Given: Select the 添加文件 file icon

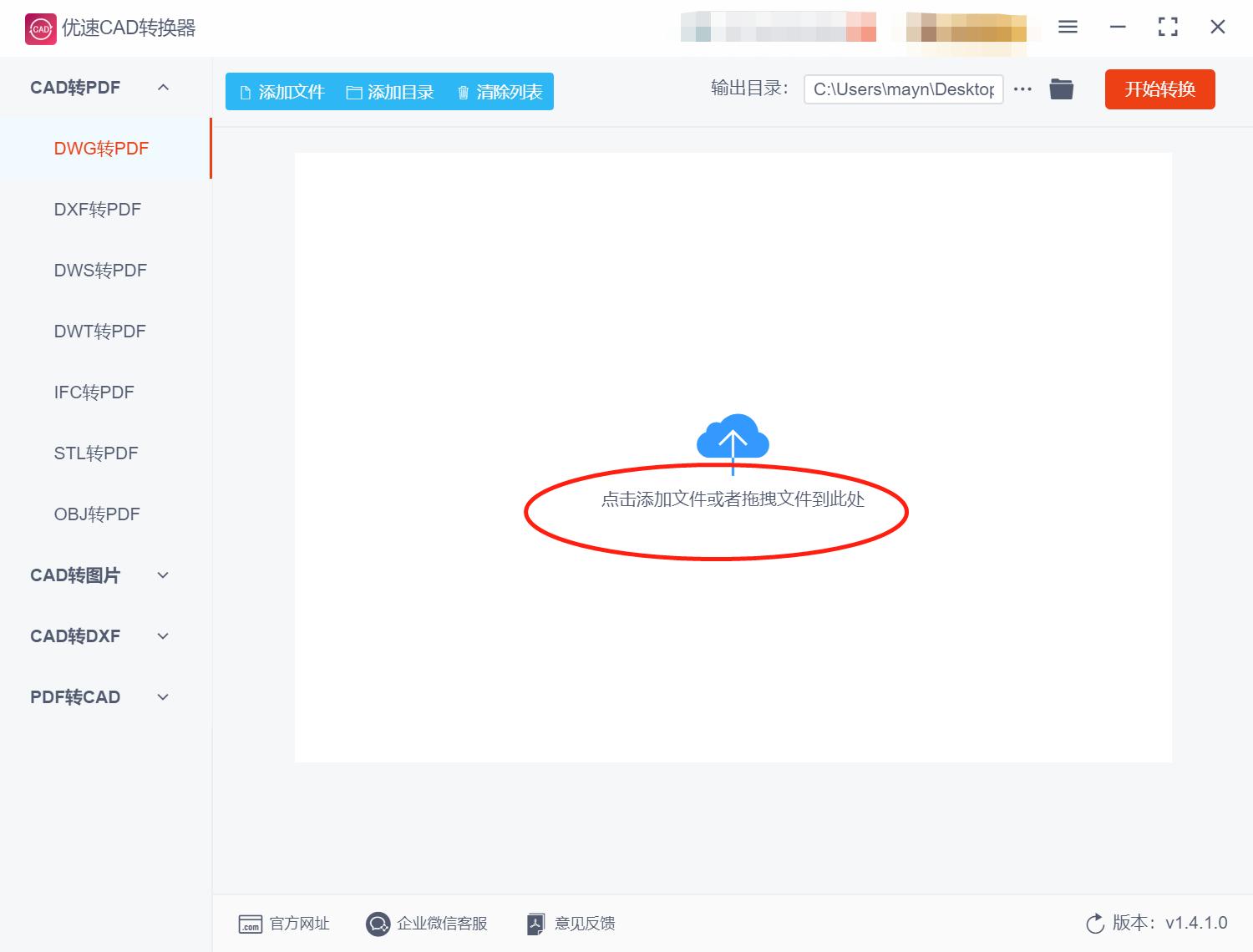Looking at the screenshot, I should click(245, 92).
